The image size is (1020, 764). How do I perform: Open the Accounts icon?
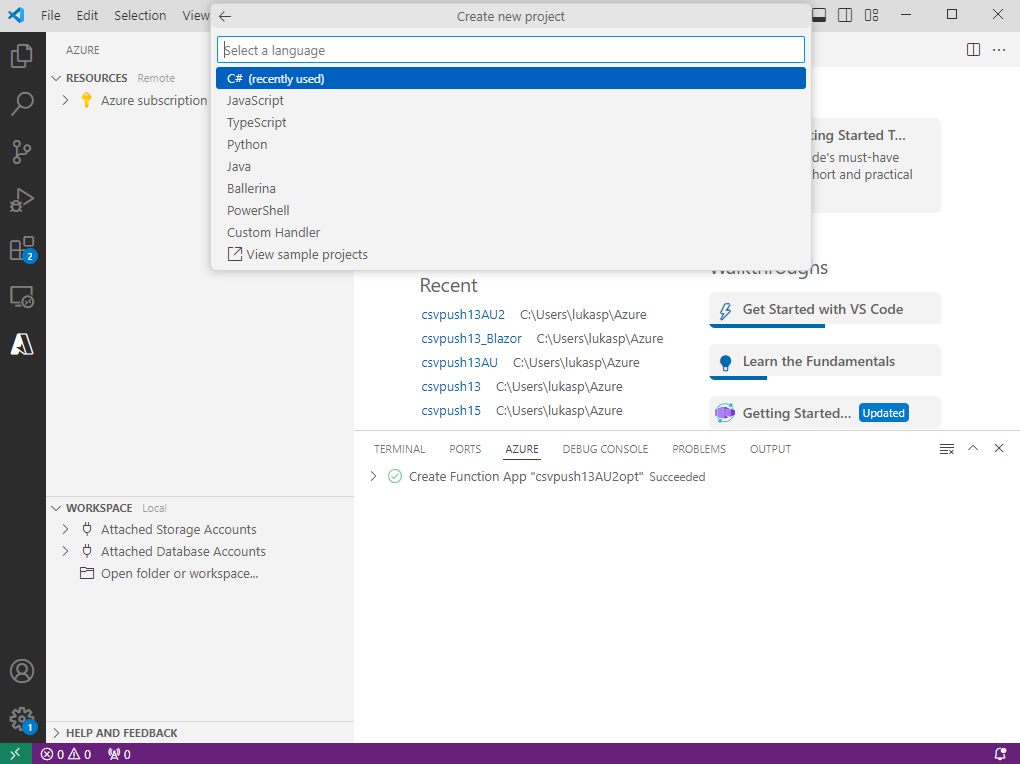22,671
